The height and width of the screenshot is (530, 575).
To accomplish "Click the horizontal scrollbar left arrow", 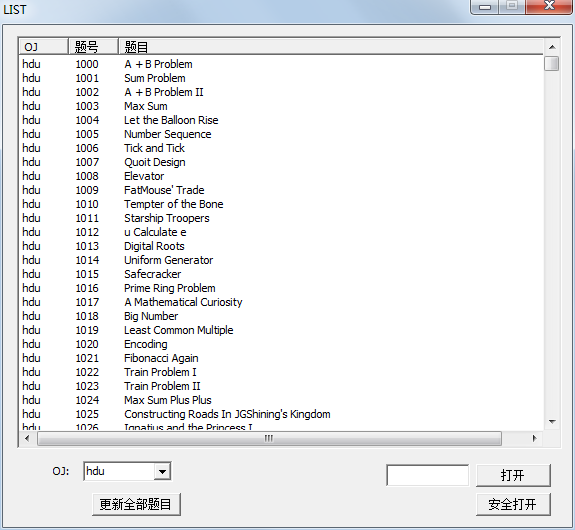I will (27, 438).
